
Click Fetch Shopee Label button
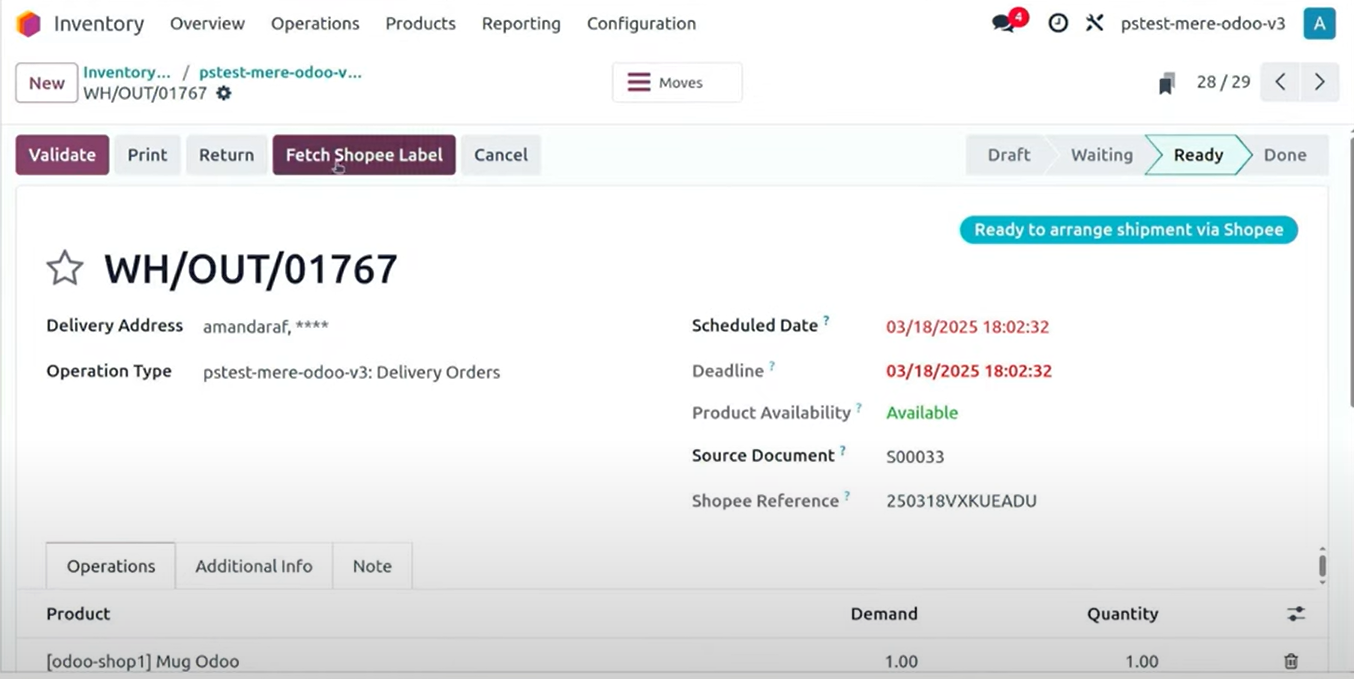[364, 155]
